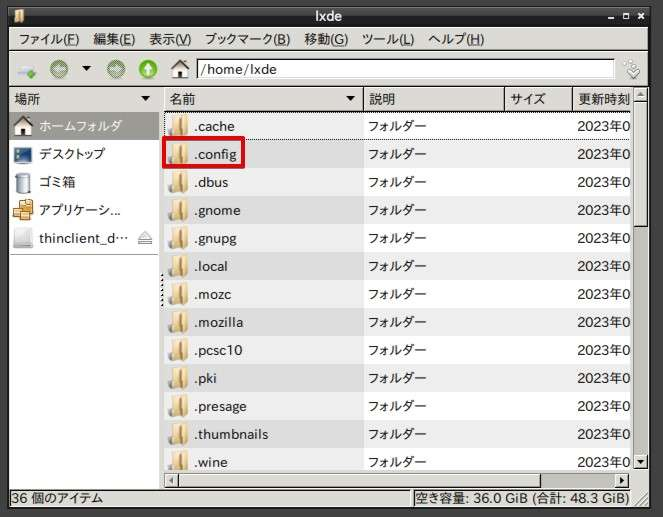This screenshot has height=517, width=663.
Task: Click the .thumbnails folder name
Action: pos(231,435)
